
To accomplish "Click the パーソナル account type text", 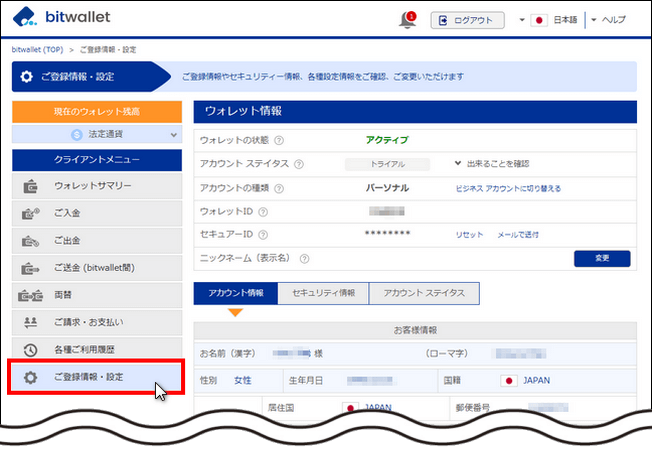I will click(x=387, y=188).
